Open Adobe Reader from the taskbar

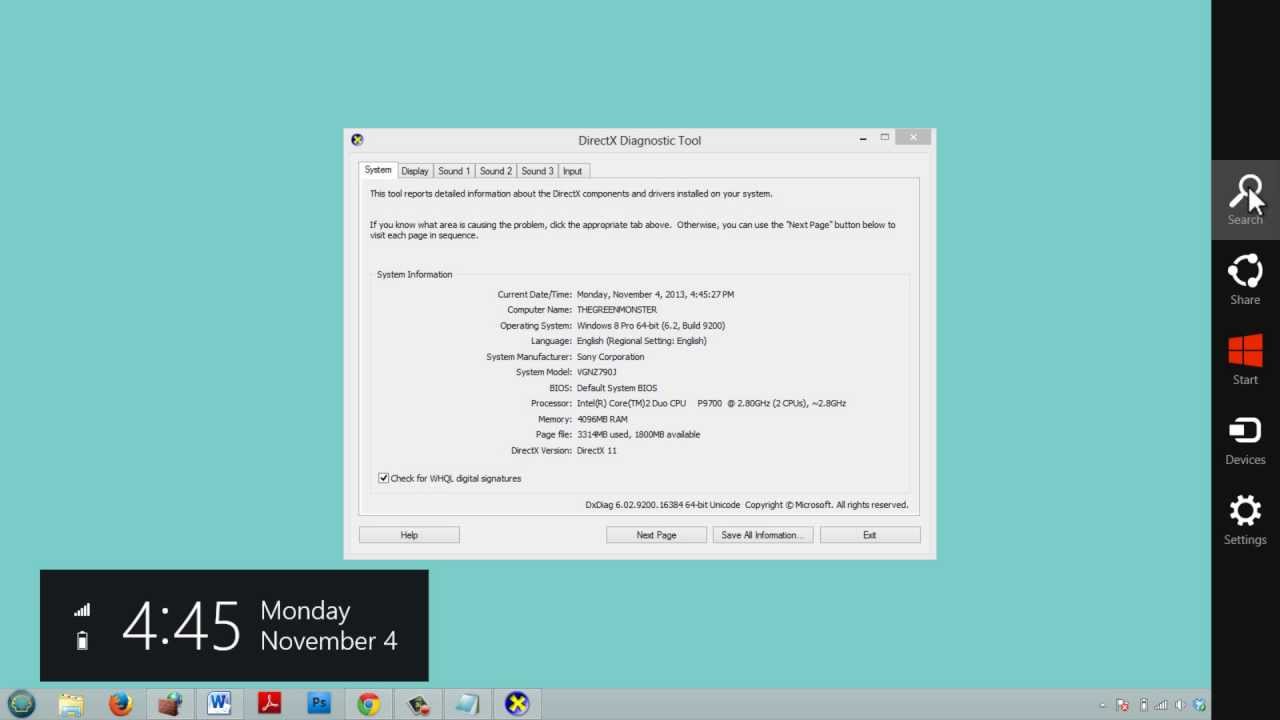269,704
